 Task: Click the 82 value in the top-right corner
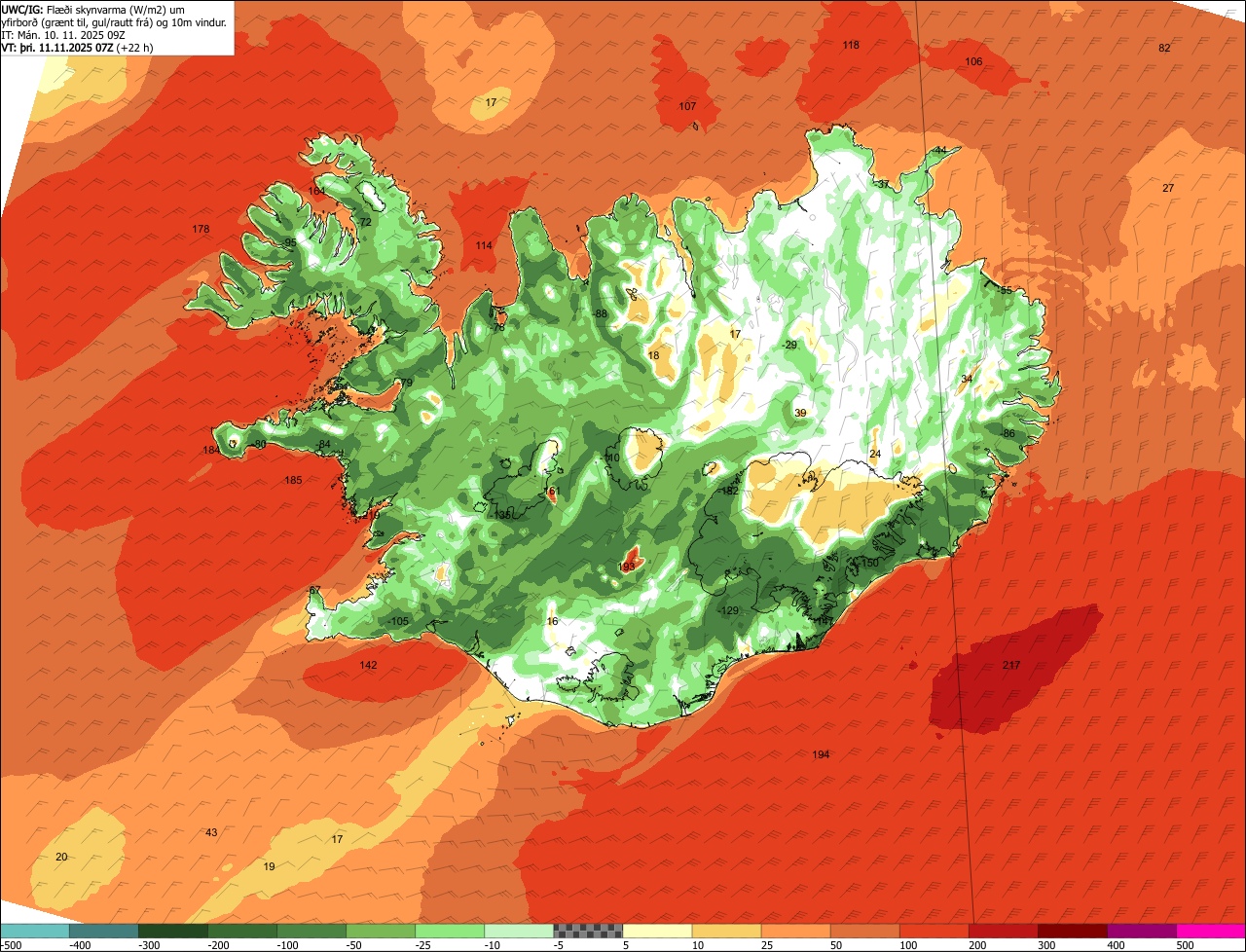coord(1164,49)
